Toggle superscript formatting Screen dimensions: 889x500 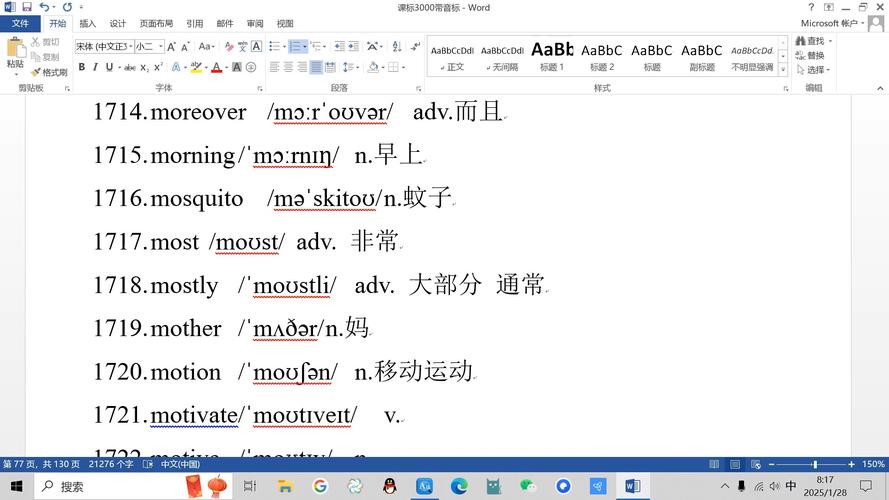point(158,67)
